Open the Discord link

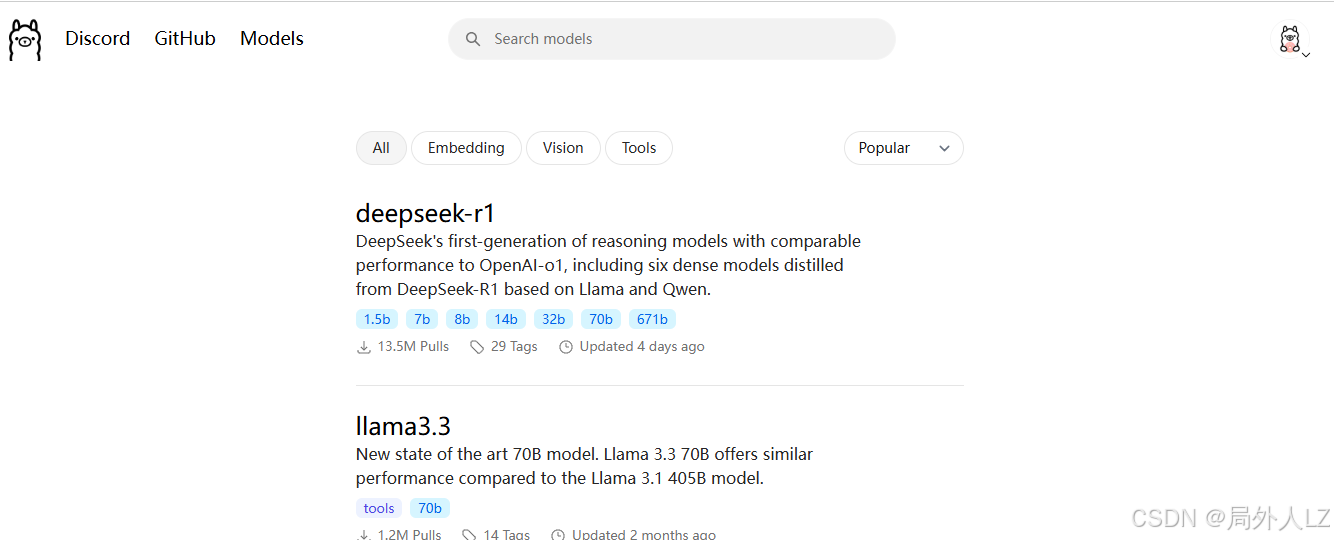pyautogui.click(x=98, y=39)
